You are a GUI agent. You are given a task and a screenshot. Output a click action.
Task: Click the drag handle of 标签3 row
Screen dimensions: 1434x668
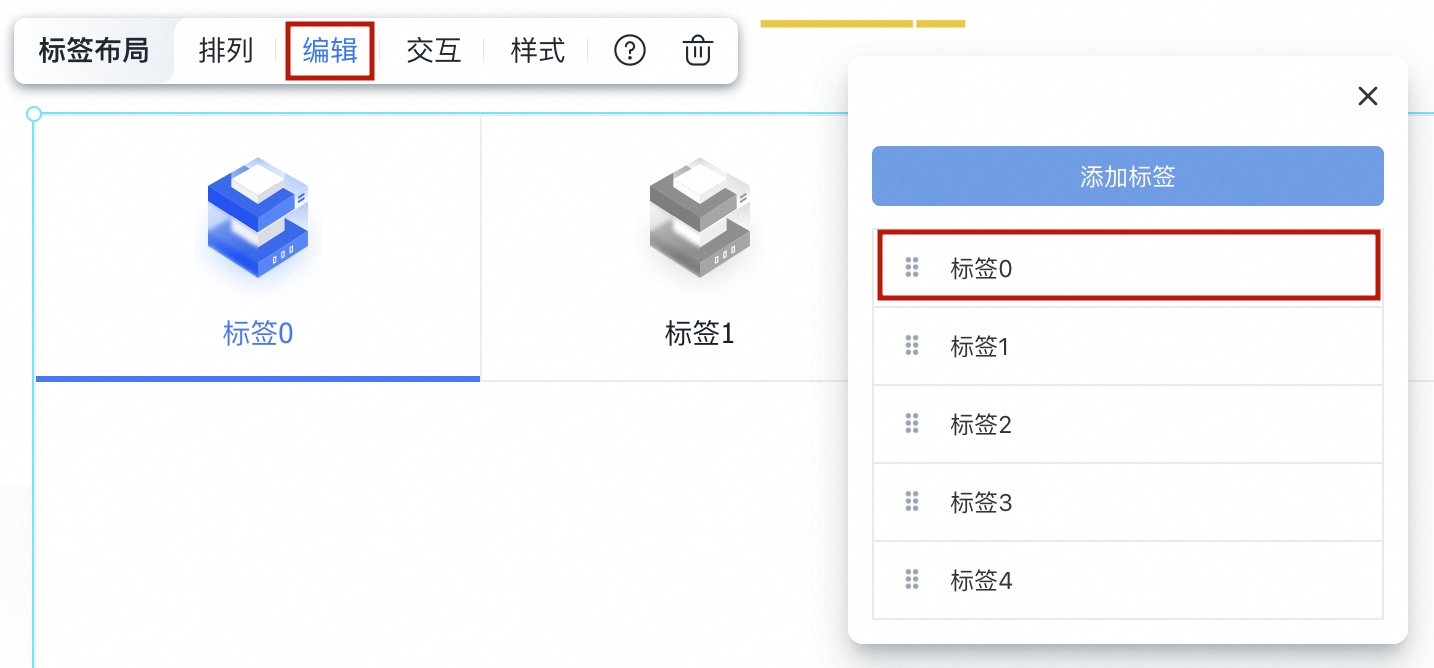pos(912,501)
